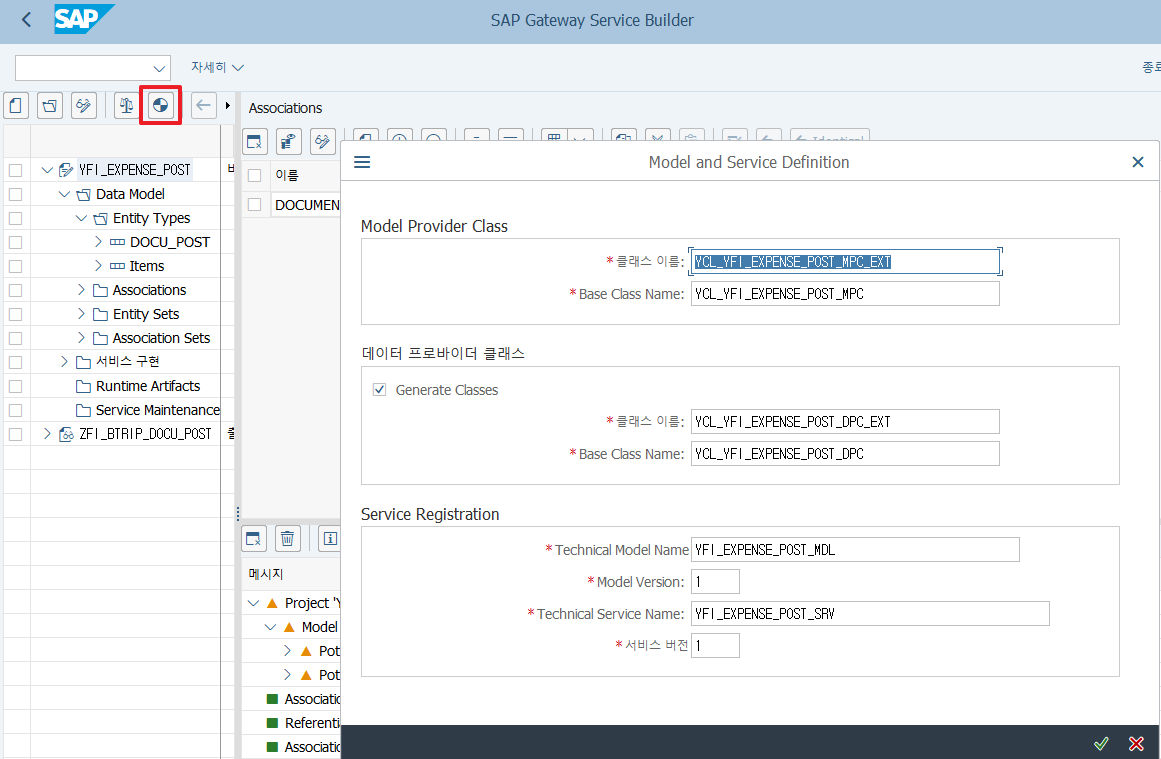The width and height of the screenshot is (1161, 759).
Task: Select the DOCU_POST entity in tree
Action: pos(170,242)
